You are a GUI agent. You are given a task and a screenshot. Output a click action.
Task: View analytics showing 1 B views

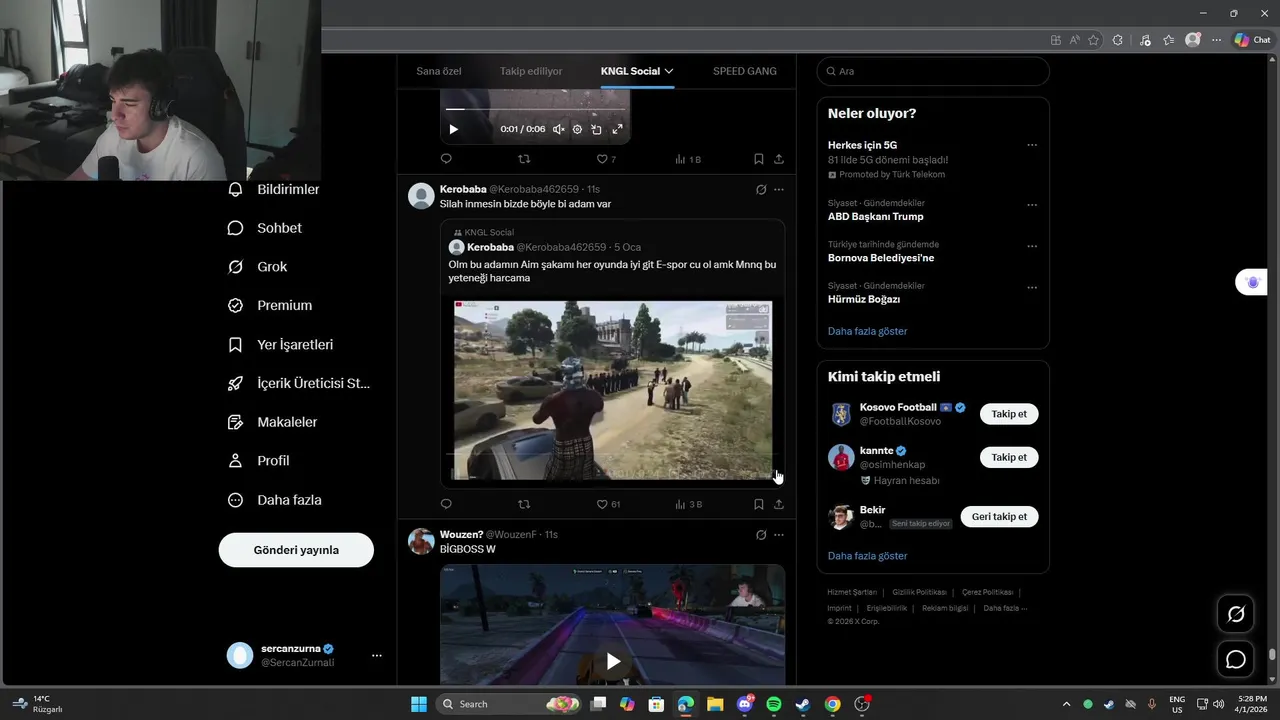coord(688,159)
